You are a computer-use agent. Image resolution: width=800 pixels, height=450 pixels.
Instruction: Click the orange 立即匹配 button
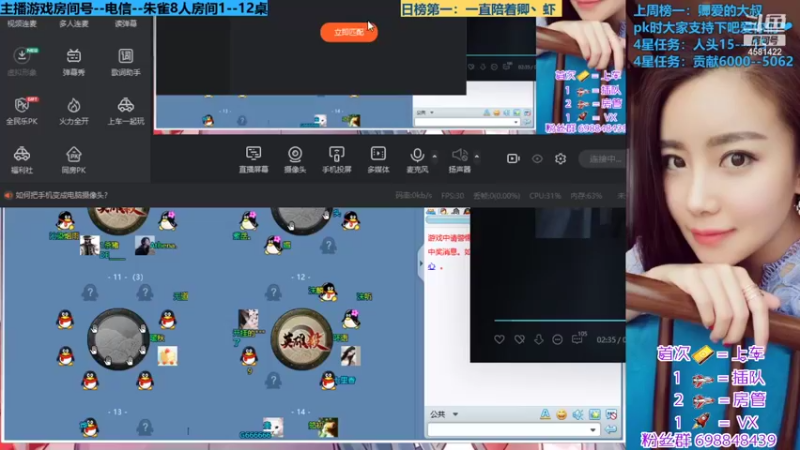coord(349,32)
